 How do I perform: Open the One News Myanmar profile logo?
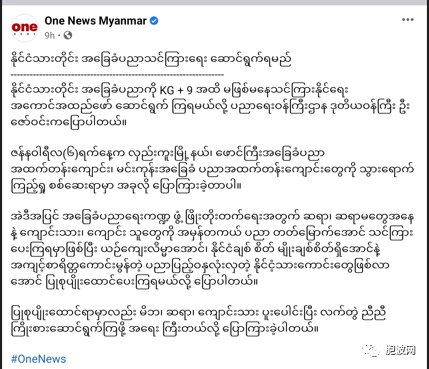point(24,28)
